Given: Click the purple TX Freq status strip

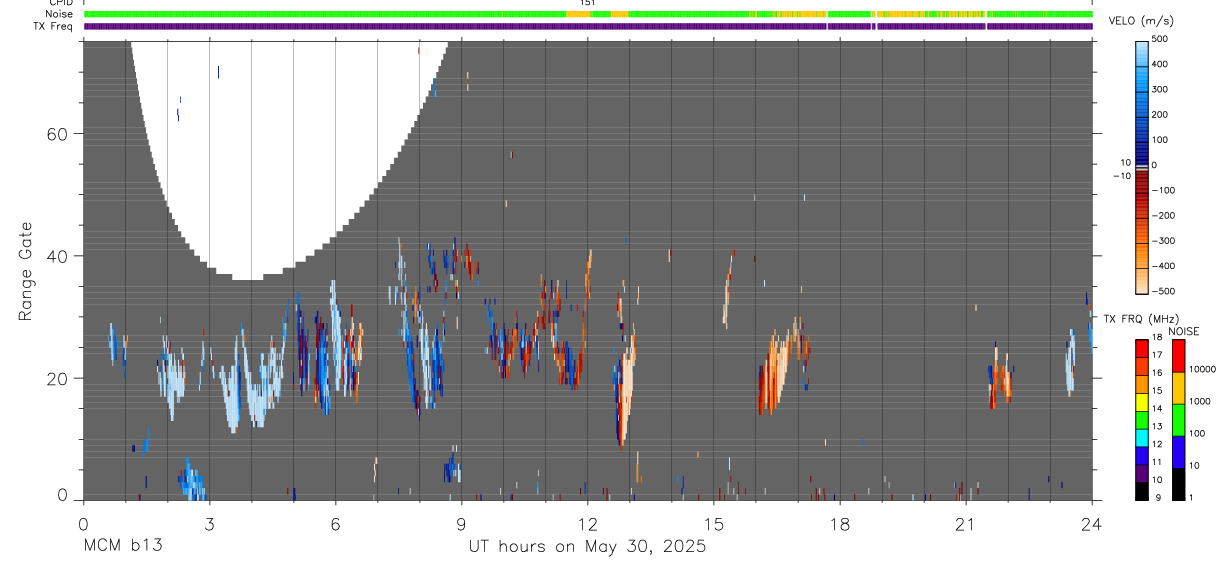Looking at the screenshot, I should point(588,26).
